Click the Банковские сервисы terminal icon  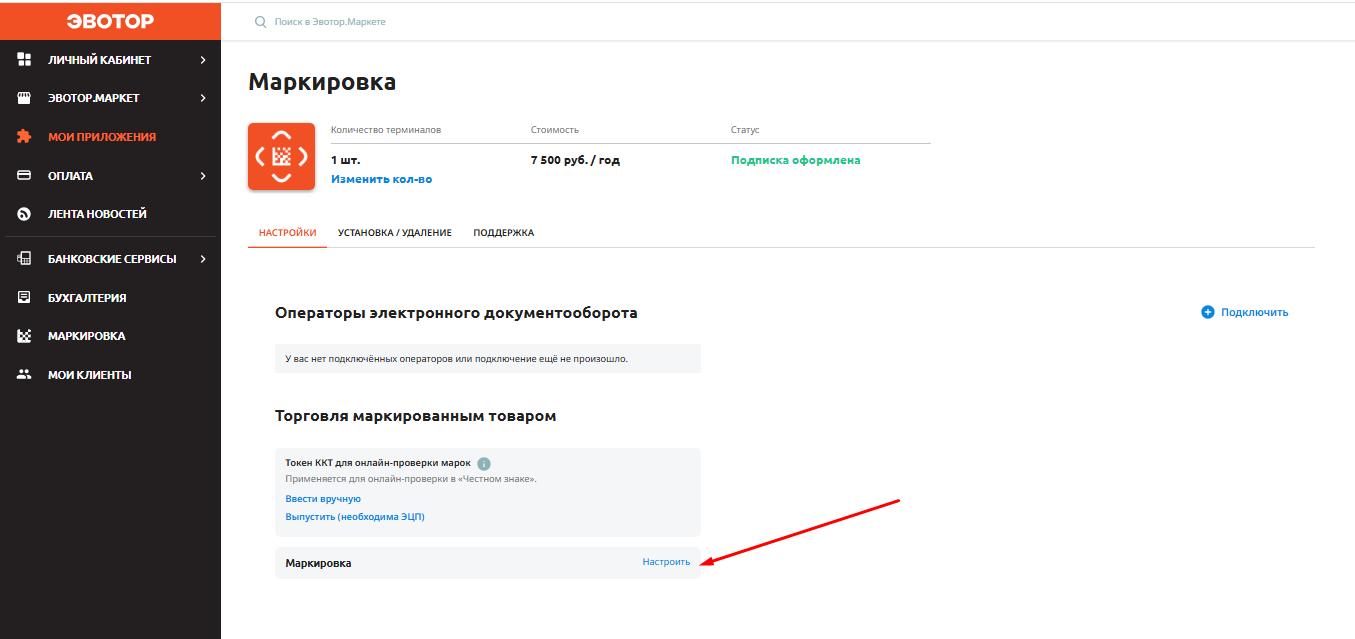[25, 259]
